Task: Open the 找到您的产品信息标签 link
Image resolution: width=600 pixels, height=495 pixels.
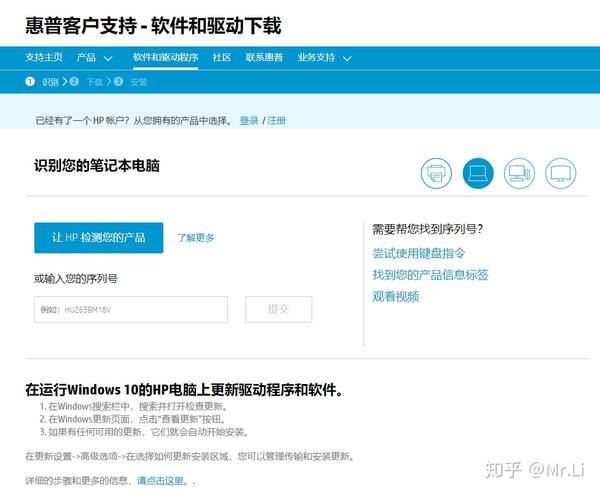Action: 430,275
